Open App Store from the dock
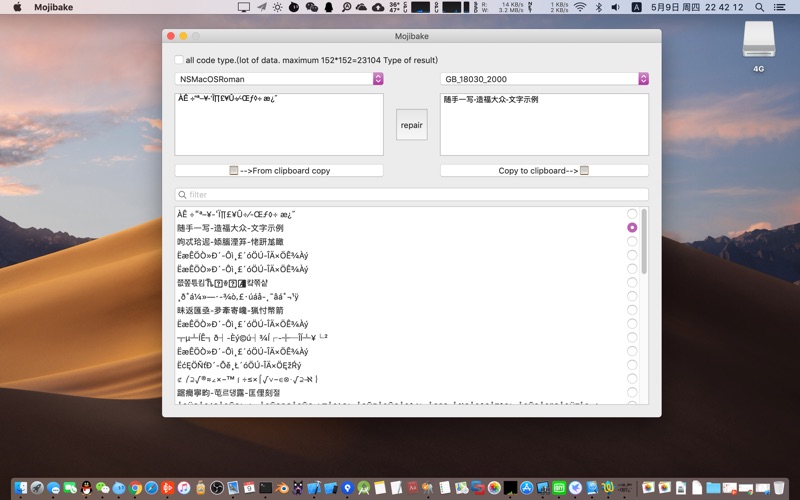800x500 pixels. (x=527, y=488)
